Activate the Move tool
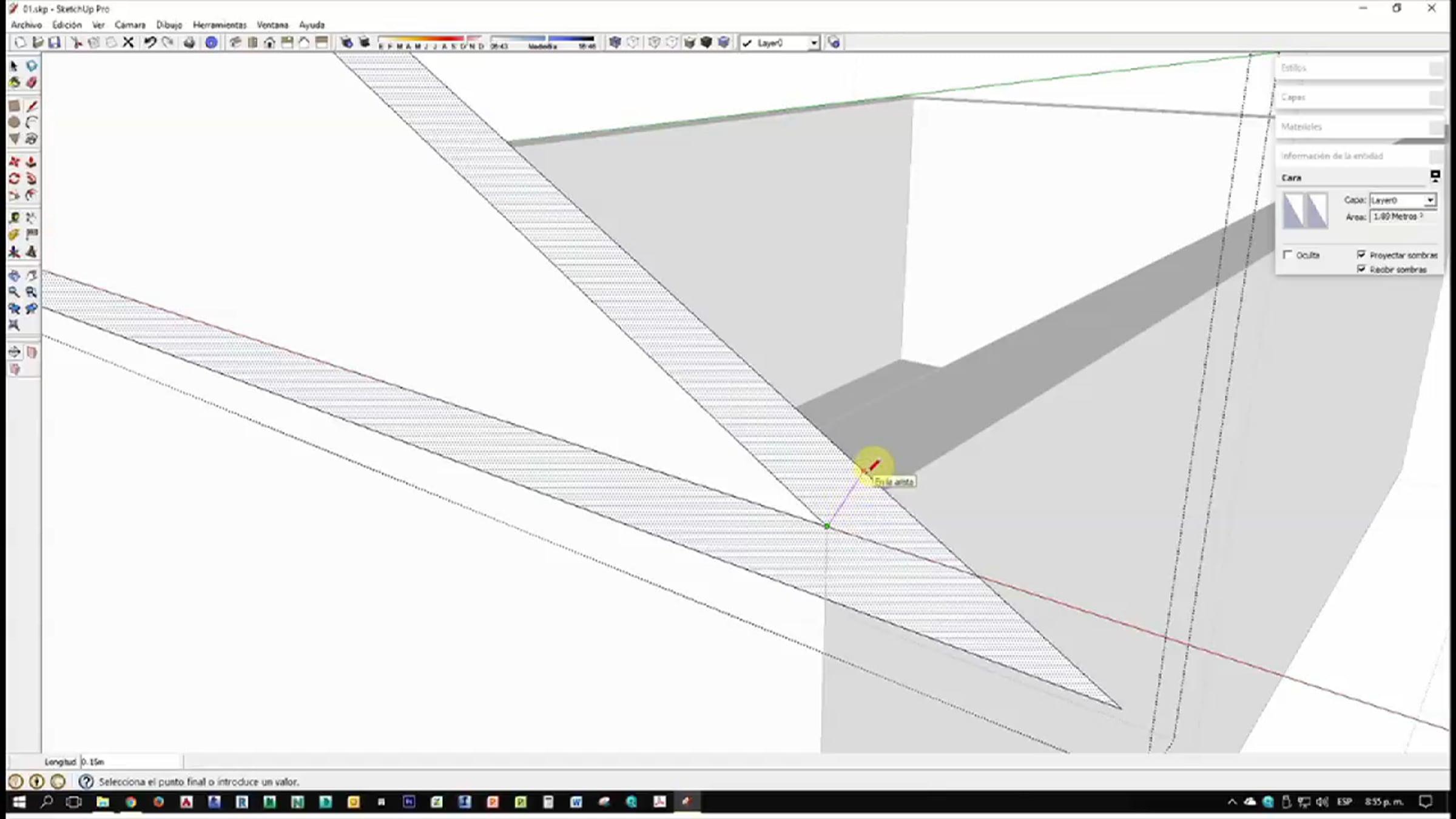The image size is (1456, 819). click(x=15, y=162)
